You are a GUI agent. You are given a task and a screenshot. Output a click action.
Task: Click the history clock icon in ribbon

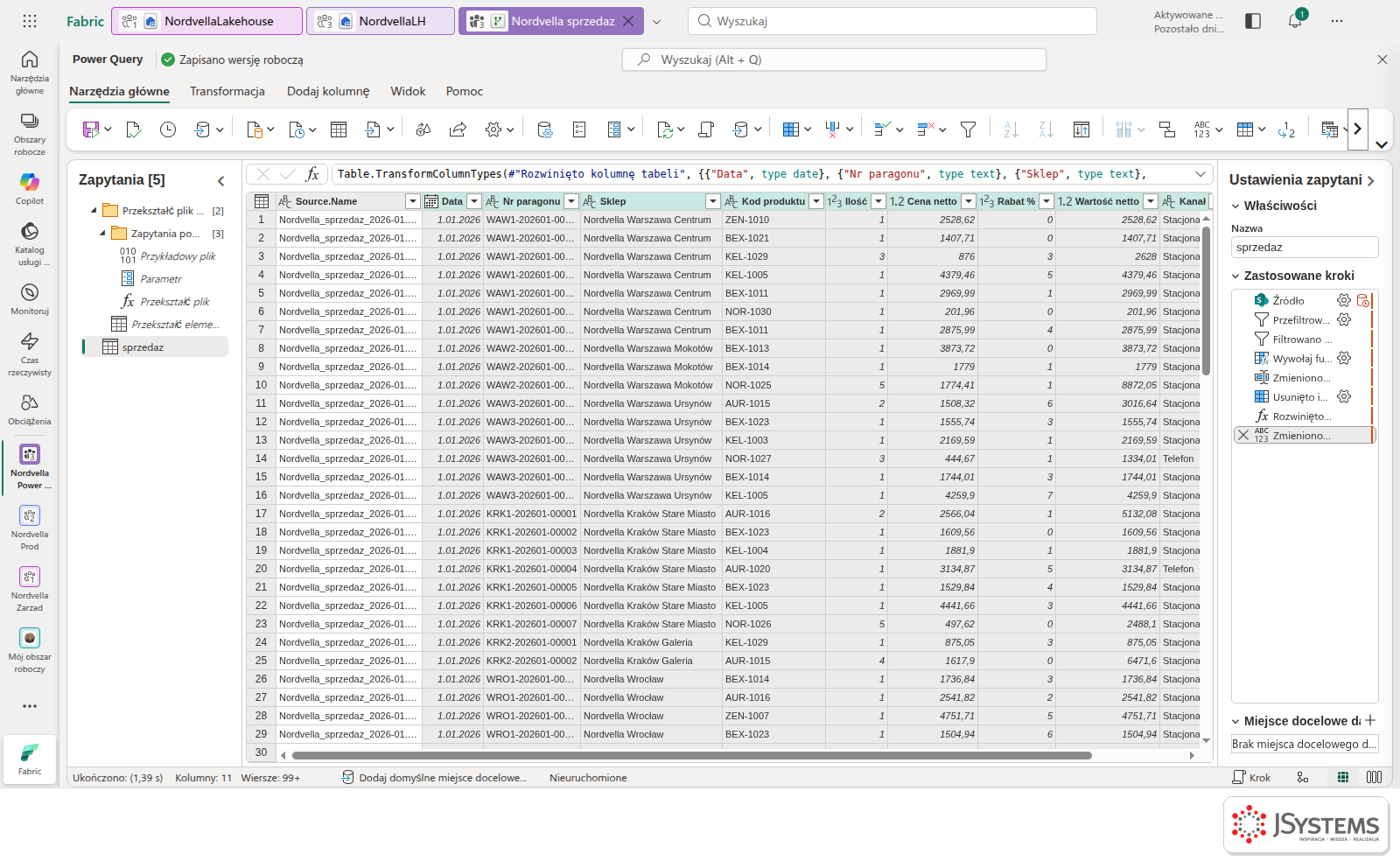tap(168, 129)
